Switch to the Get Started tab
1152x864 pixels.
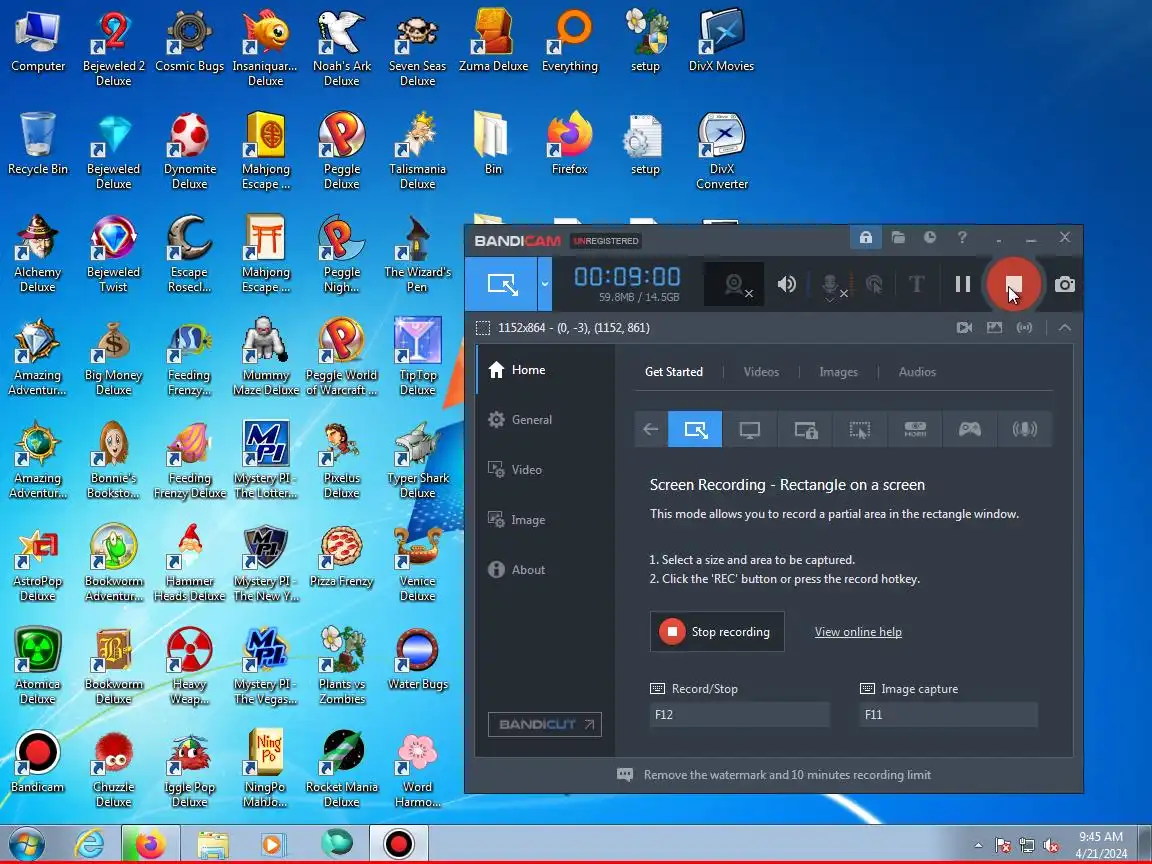pyautogui.click(x=674, y=372)
